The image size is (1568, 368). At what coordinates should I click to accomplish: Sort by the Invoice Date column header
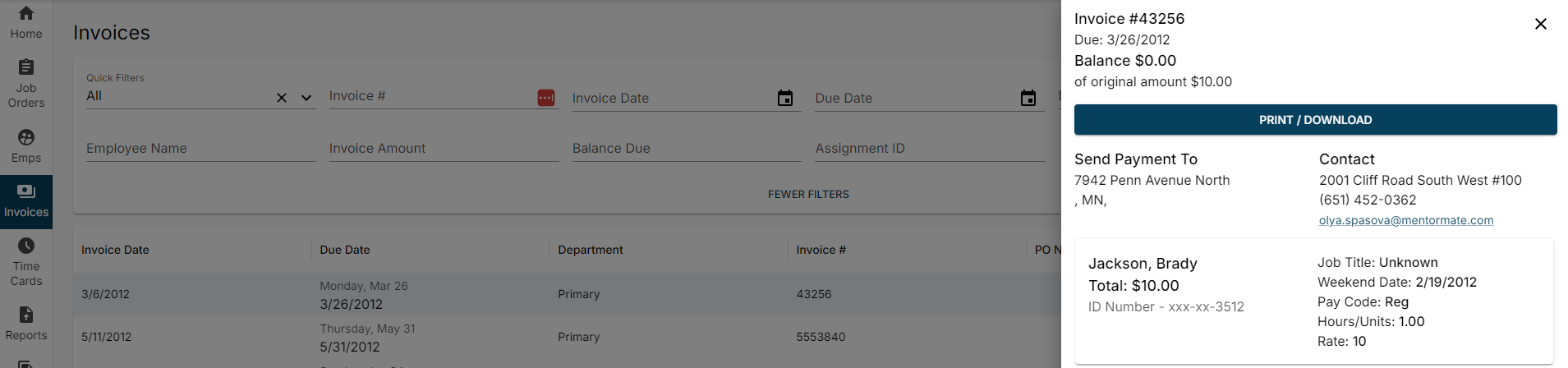[115, 250]
